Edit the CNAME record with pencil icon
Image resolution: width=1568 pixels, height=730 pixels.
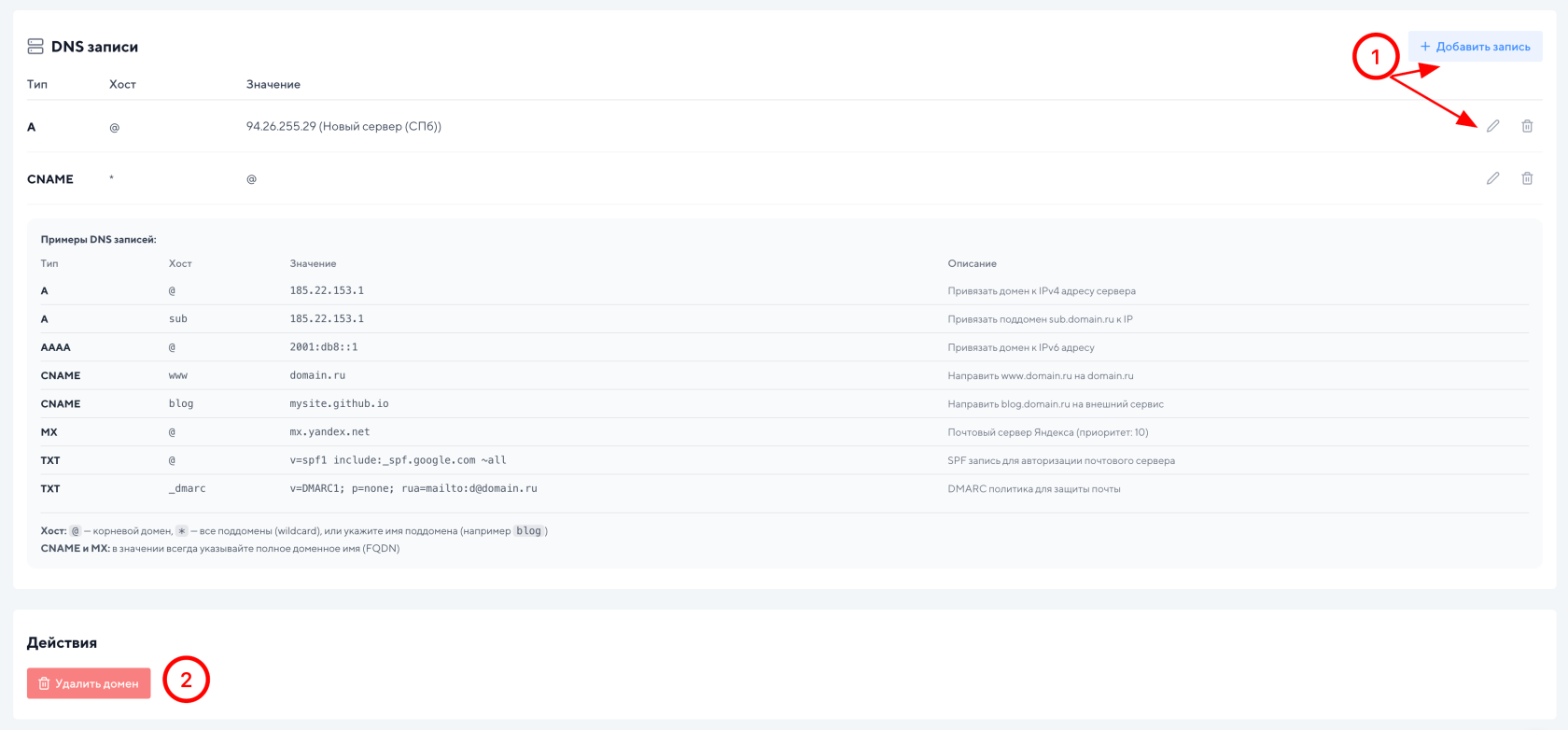[x=1492, y=178]
